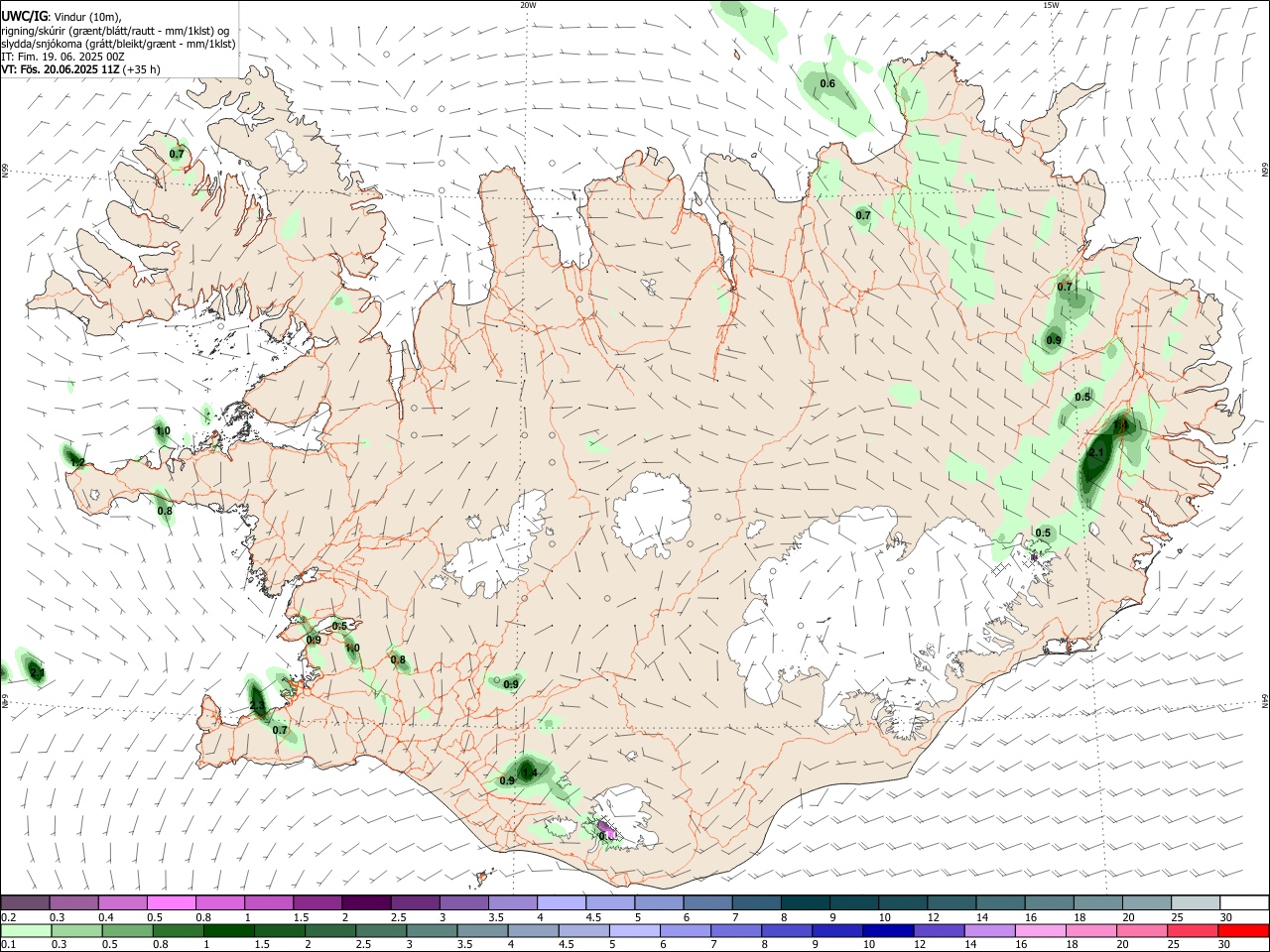Click the 2.1 value in the eastern highlands
This screenshot has height=952, width=1270.
[x=1096, y=453]
